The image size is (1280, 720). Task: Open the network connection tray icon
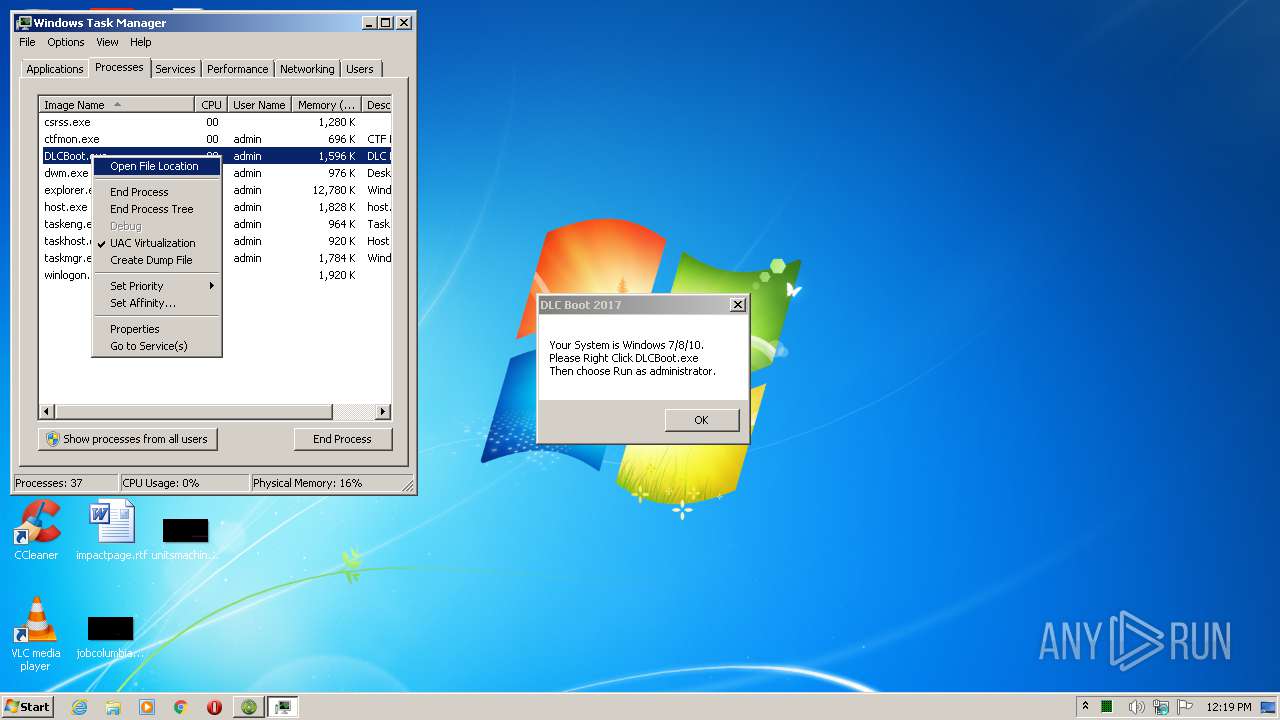pyautogui.click(x=1162, y=707)
